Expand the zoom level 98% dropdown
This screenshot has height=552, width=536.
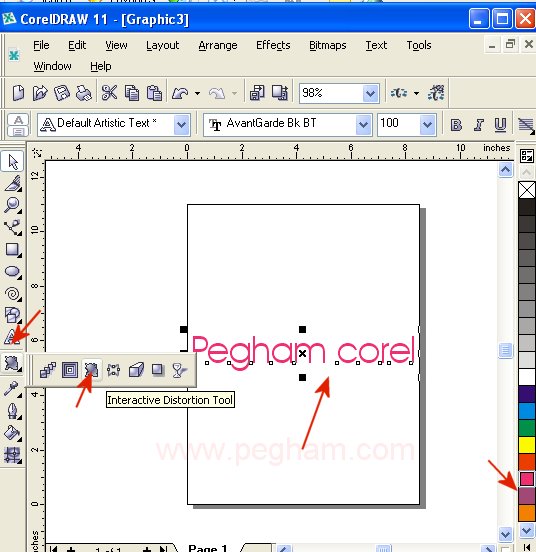click(x=370, y=93)
